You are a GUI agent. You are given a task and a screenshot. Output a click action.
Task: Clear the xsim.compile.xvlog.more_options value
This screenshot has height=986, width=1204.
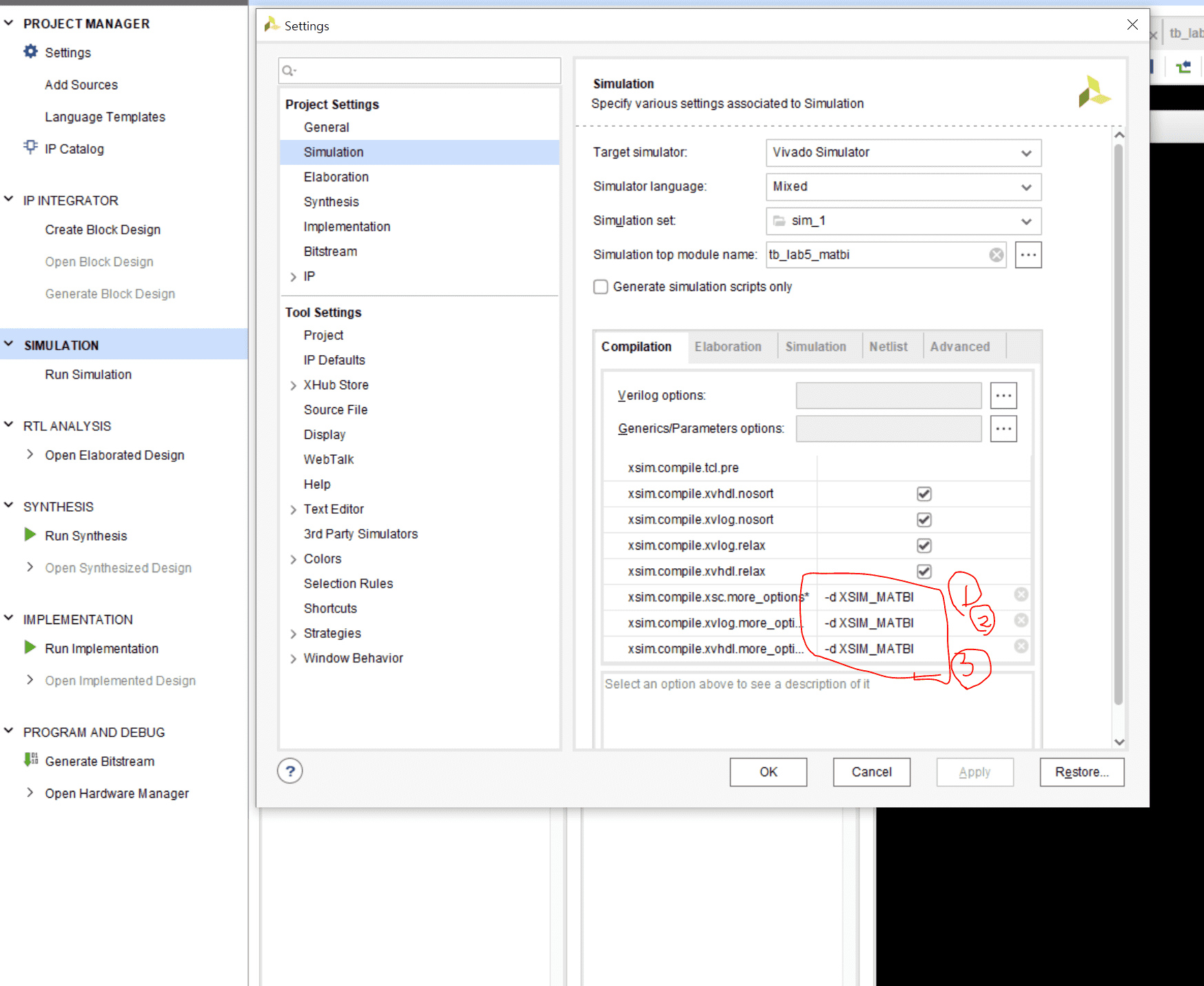pos(1021,621)
